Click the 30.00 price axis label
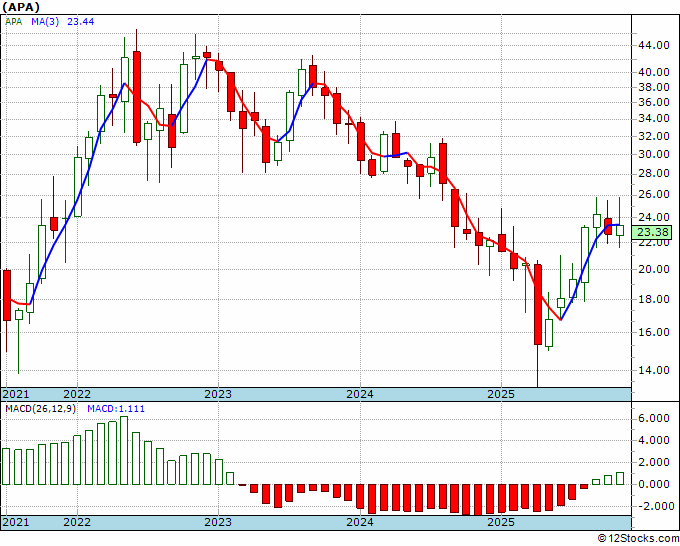The width and height of the screenshot is (680, 546). coord(653,154)
